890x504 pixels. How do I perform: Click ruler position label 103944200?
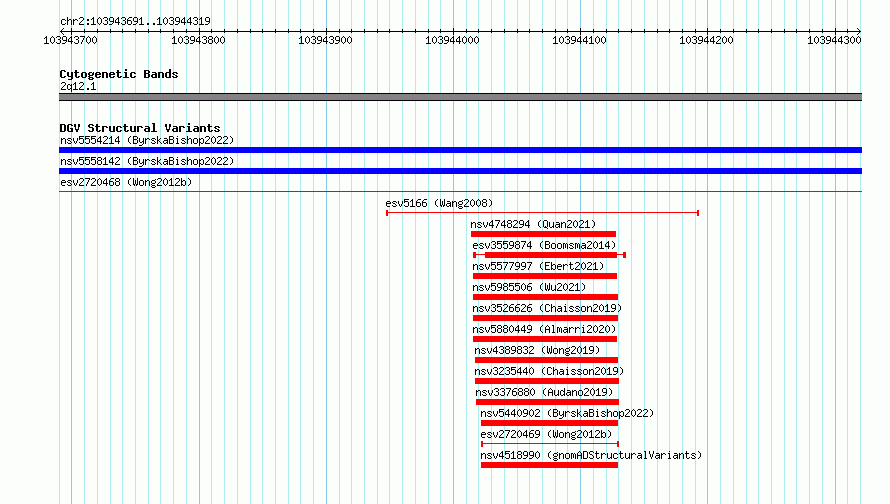click(707, 40)
